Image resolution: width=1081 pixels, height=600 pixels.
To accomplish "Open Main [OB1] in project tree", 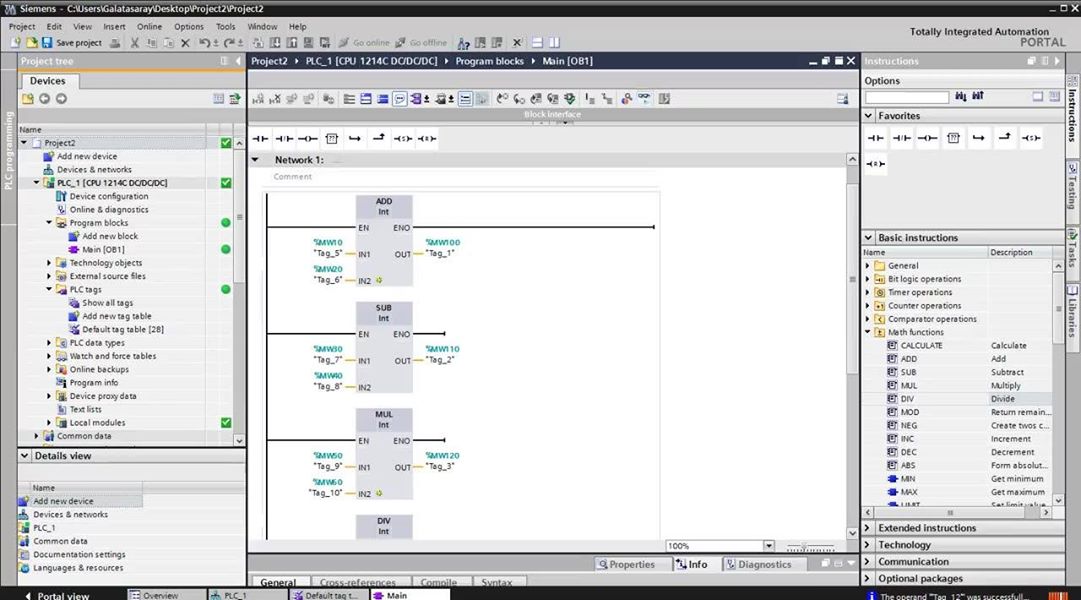I will [103, 250].
